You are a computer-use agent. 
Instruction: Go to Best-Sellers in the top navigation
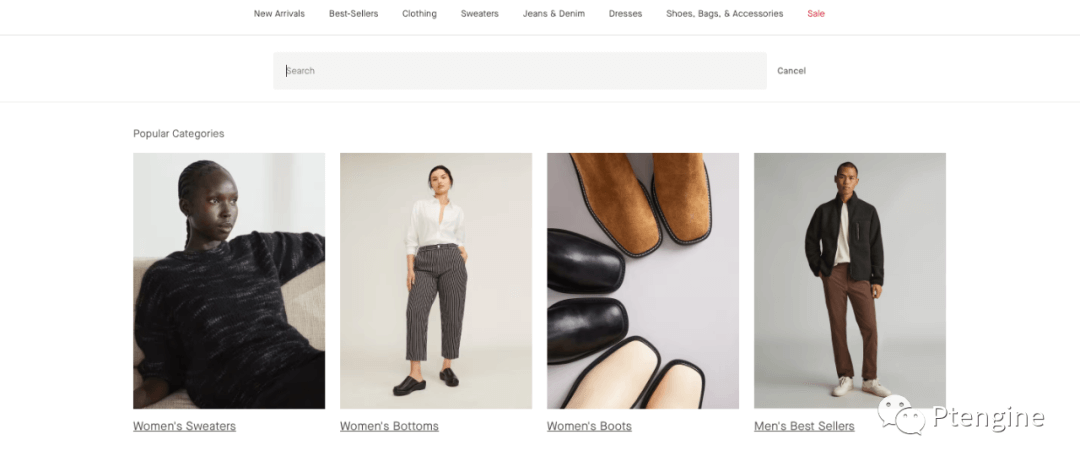pos(353,14)
